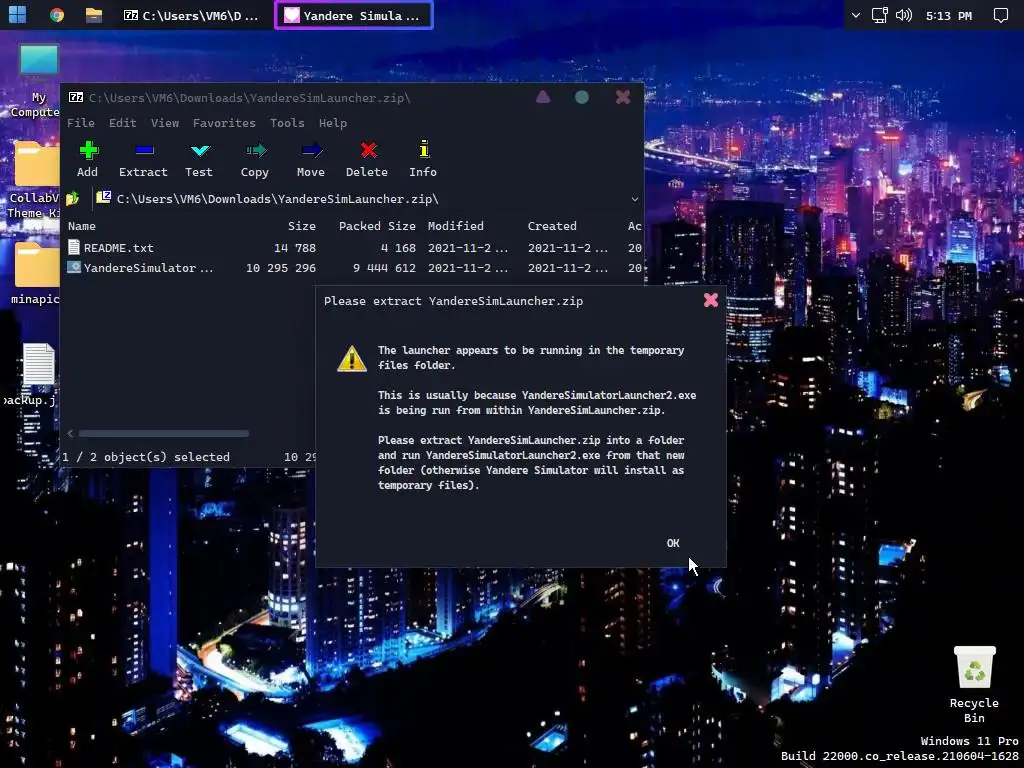
Task: Open the clock showing 5:13 PM
Action: pos(948,16)
